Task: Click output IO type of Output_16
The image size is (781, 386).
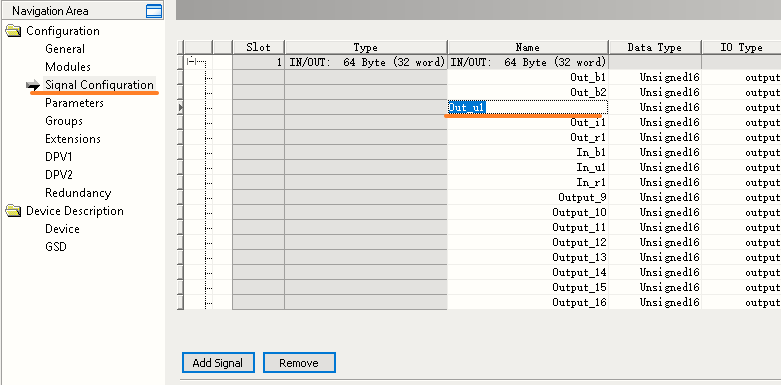Action: 763,302
